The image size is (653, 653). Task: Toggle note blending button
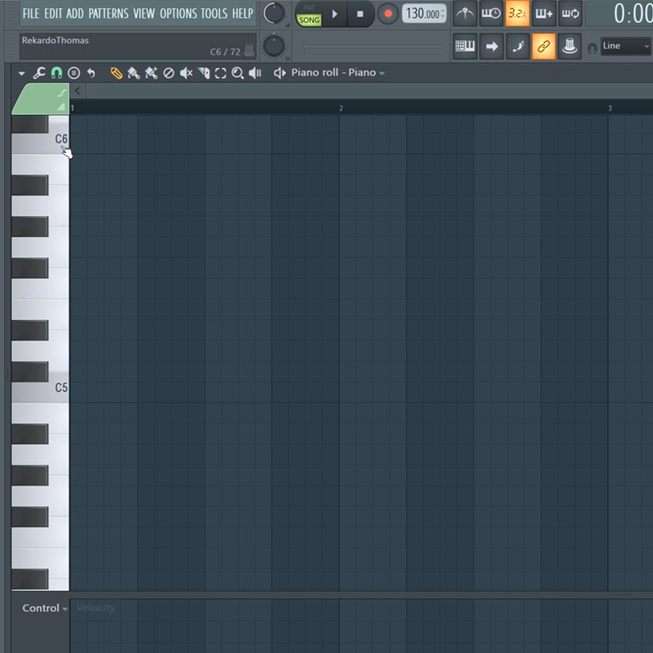click(517, 46)
